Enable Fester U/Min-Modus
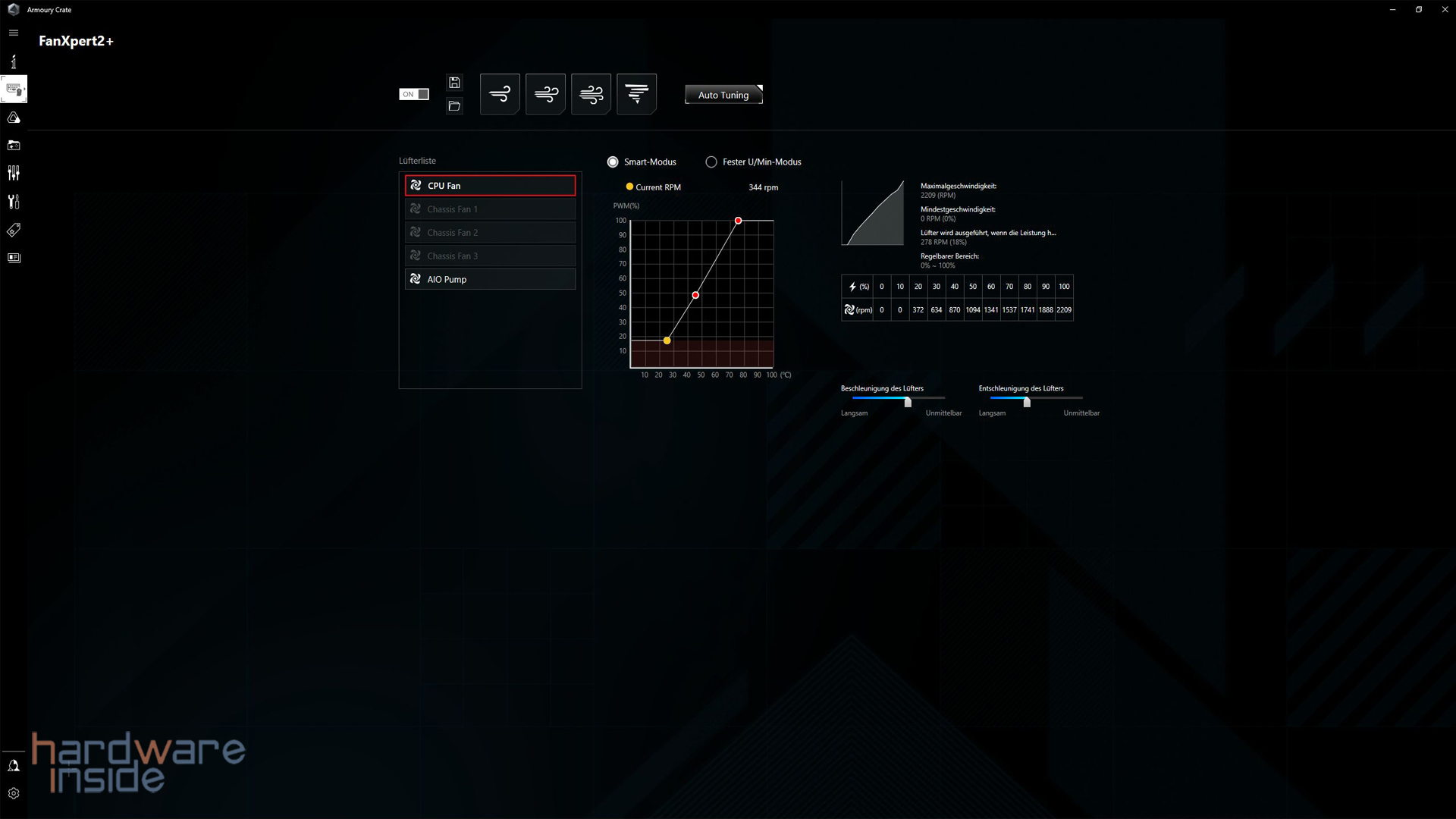 711,162
